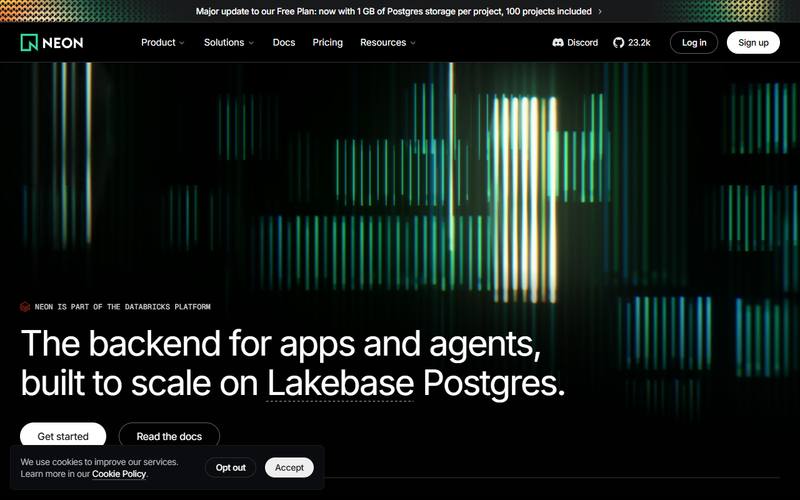Expand the Solutions menu chevron

(251, 43)
